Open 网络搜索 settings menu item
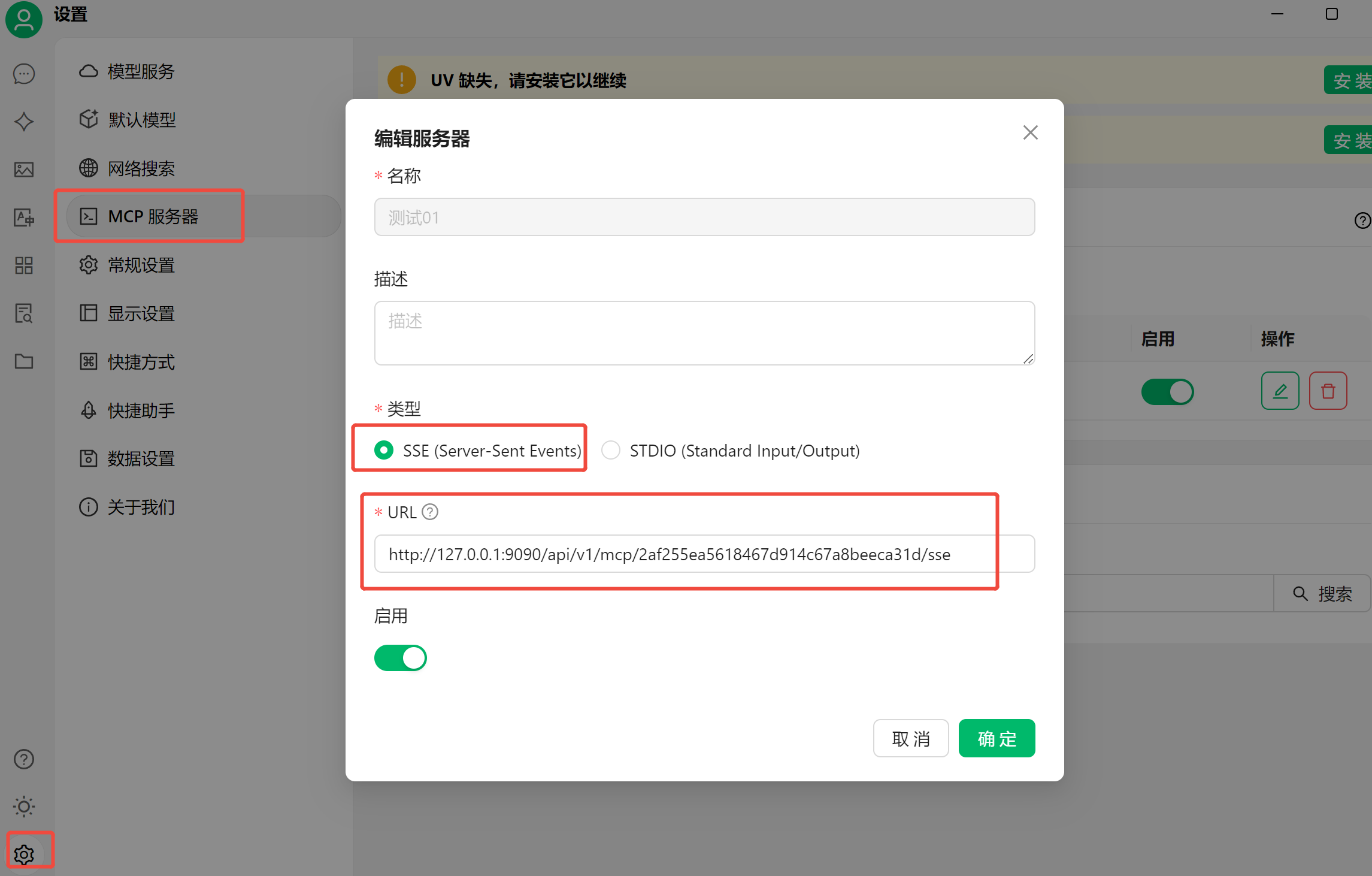1372x876 pixels. pyautogui.click(x=141, y=168)
